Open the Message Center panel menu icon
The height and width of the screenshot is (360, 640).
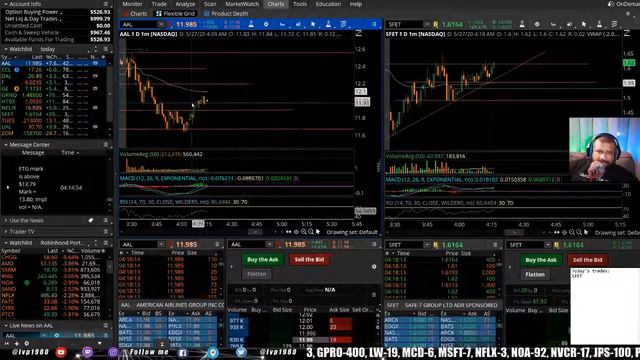(x=106, y=144)
